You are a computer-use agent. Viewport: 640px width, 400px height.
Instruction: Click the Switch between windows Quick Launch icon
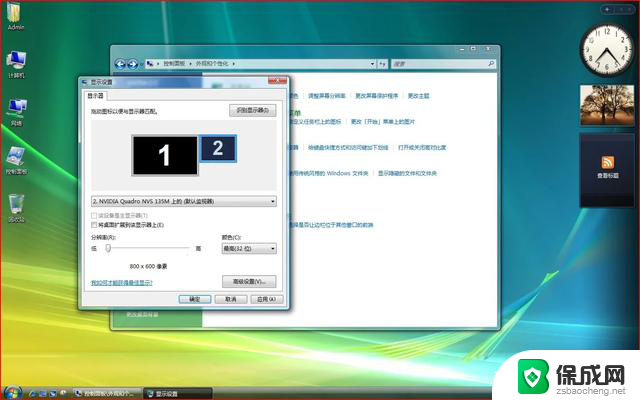point(53,393)
